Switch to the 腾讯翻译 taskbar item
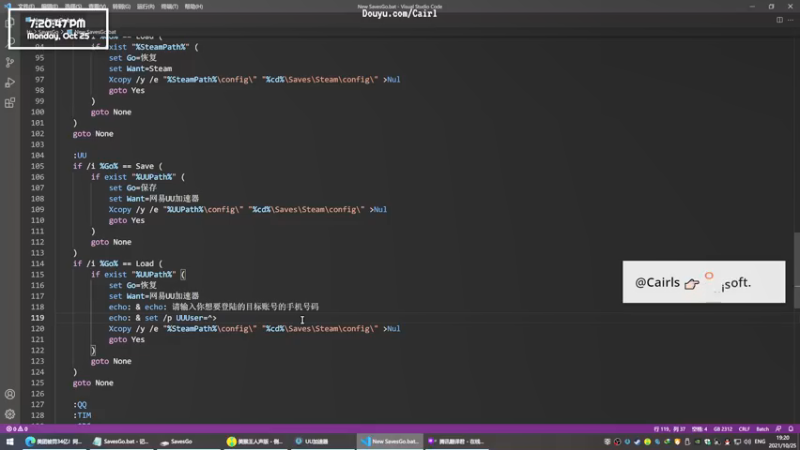Viewport: 800px width, 450px height. 456,441
